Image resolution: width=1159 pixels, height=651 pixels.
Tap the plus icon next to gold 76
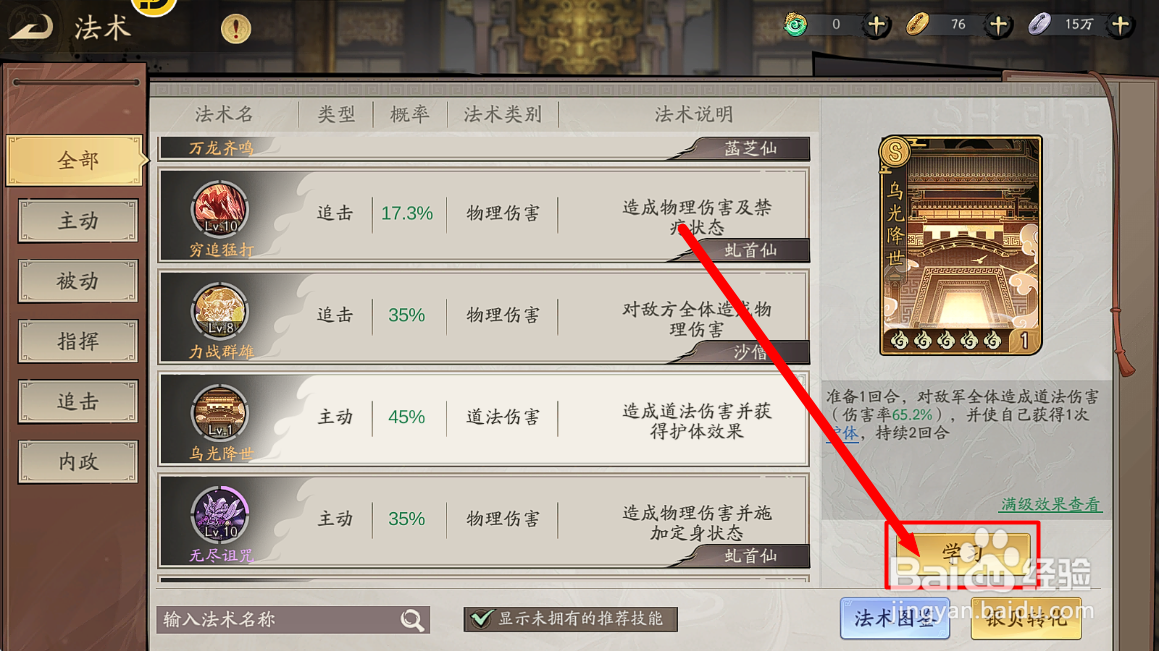click(999, 24)
